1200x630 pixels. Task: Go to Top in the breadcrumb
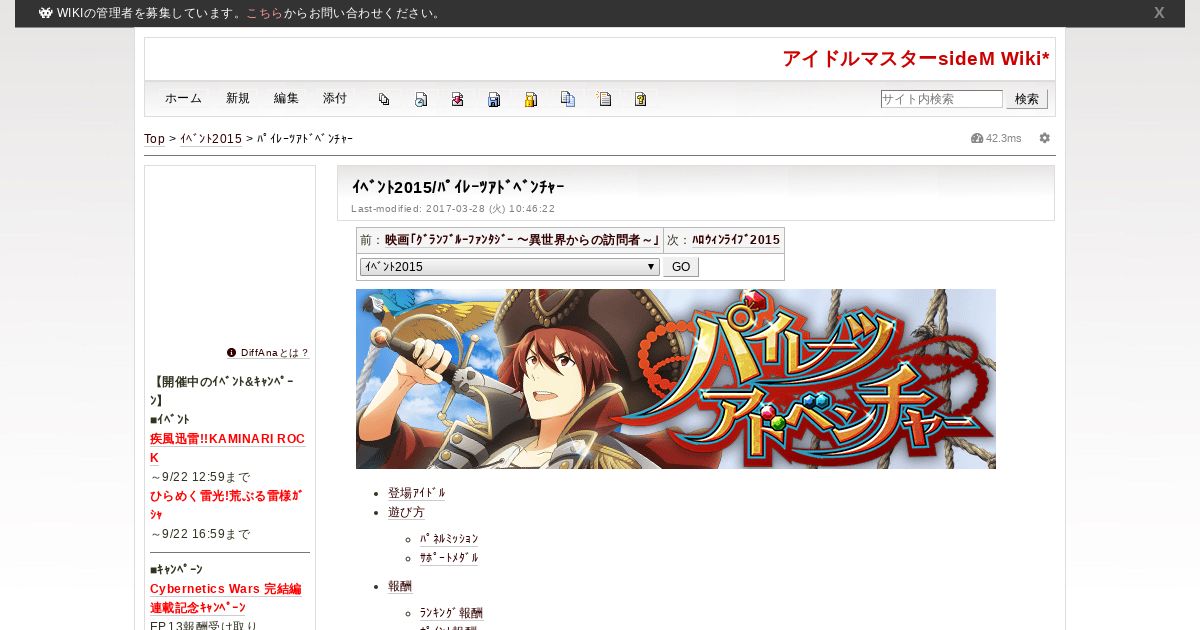[154, 139]
